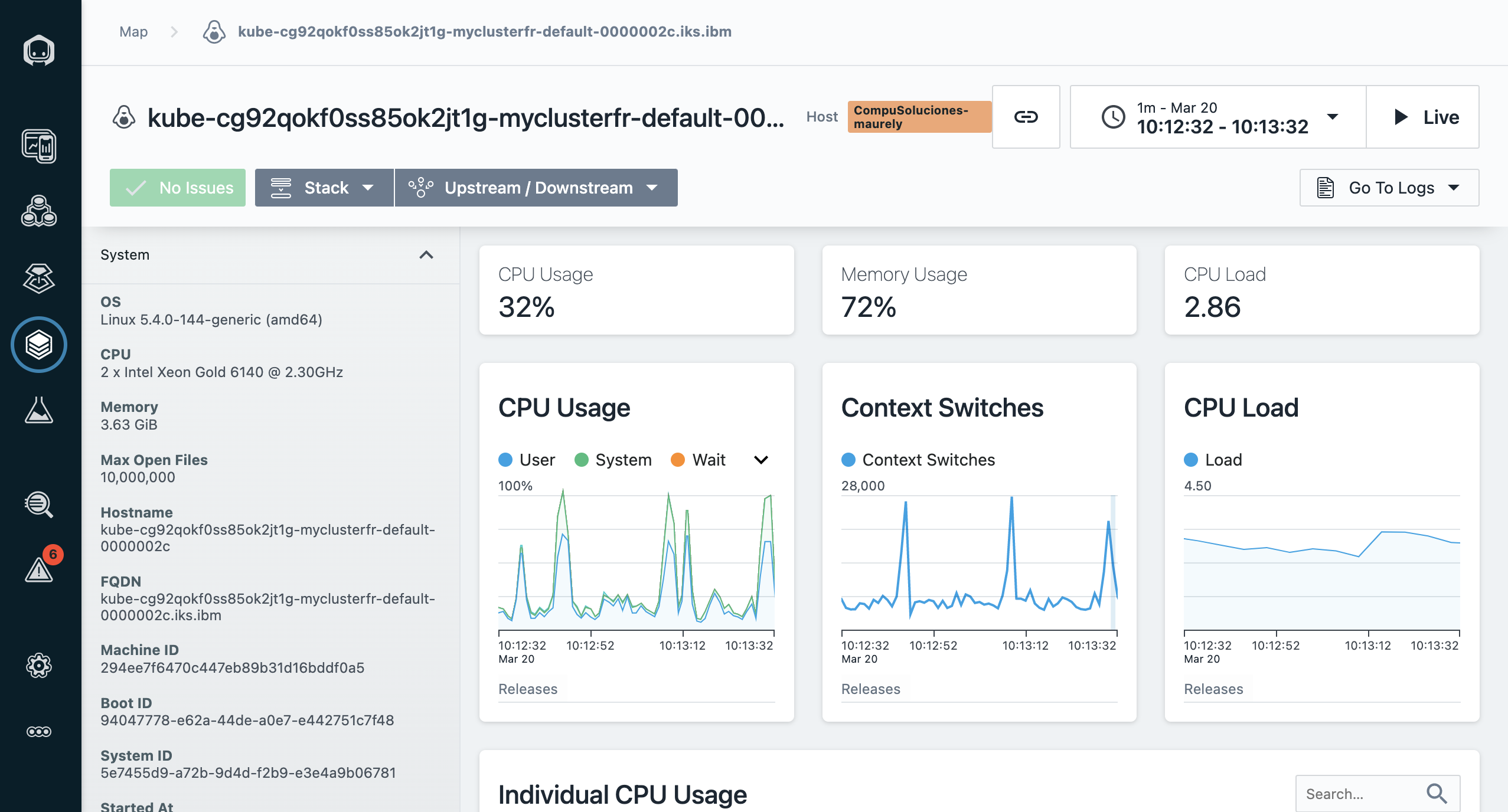The height and width of the screenshot is (812, 1508).
Task: Click the Live playback button
Action: (x=1423, y=117)
